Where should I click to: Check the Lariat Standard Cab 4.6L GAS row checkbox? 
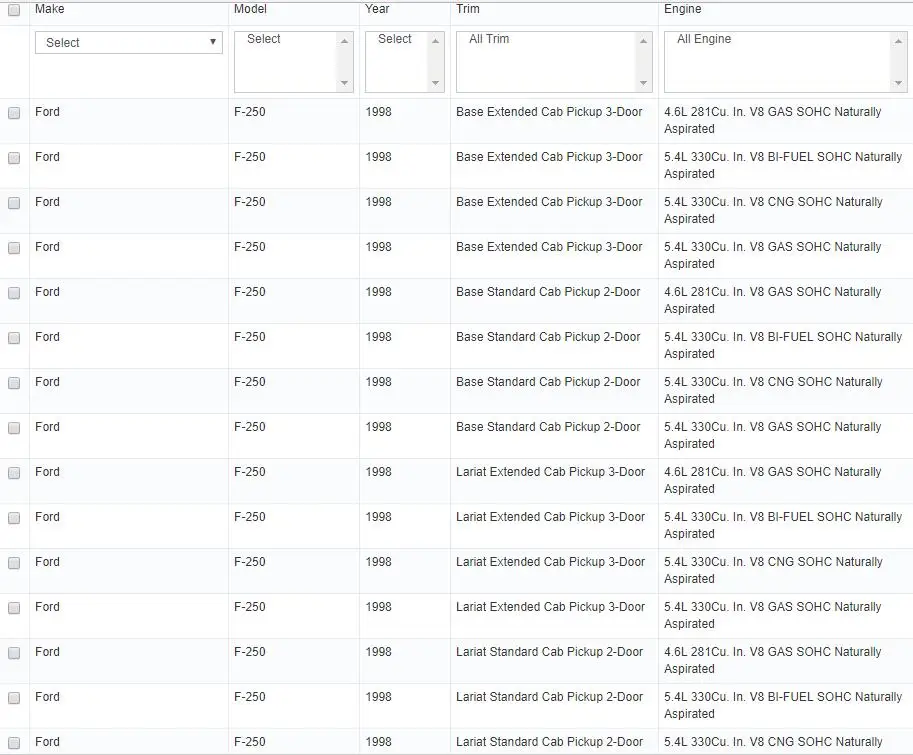pyautogui.click(x=14, y=653)
